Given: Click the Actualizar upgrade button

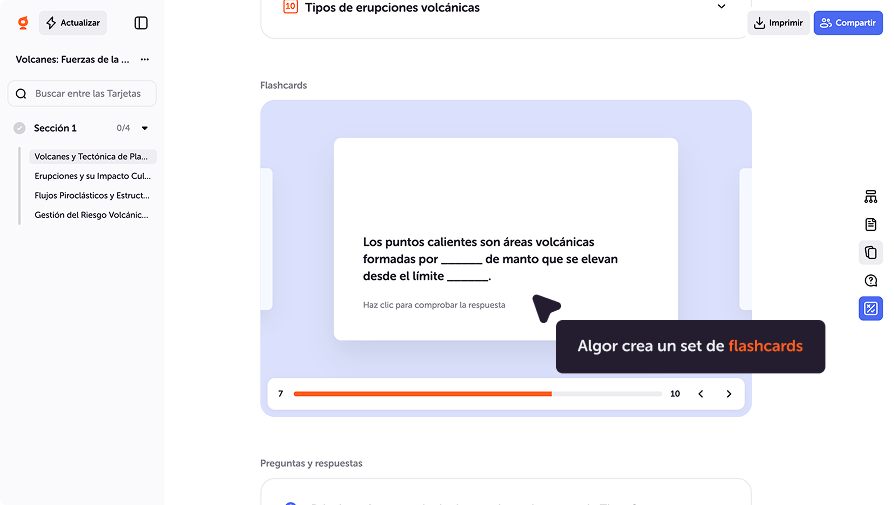Looking at the screenshot, I should (73, 23).
